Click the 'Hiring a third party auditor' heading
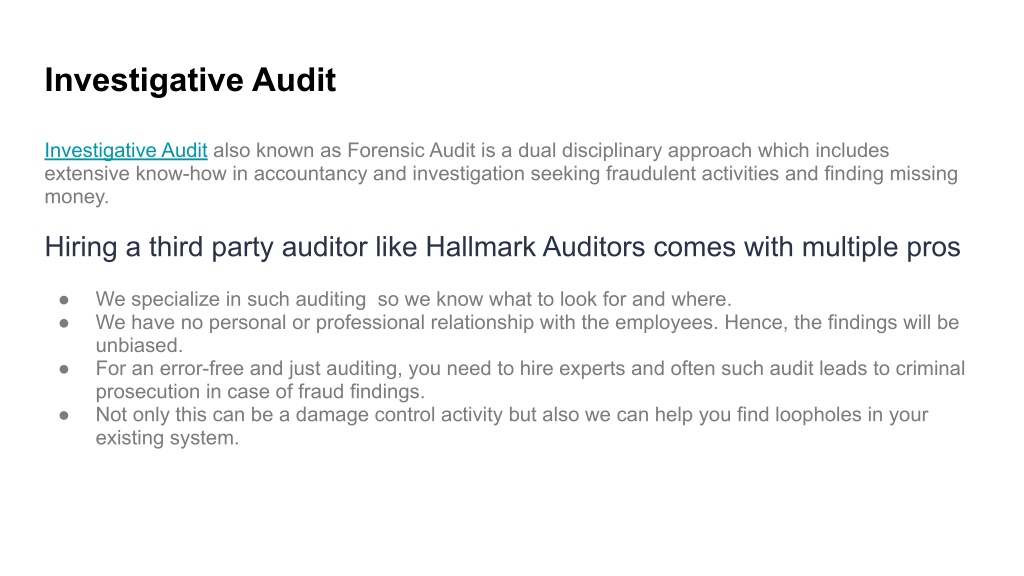 [502, 247]
